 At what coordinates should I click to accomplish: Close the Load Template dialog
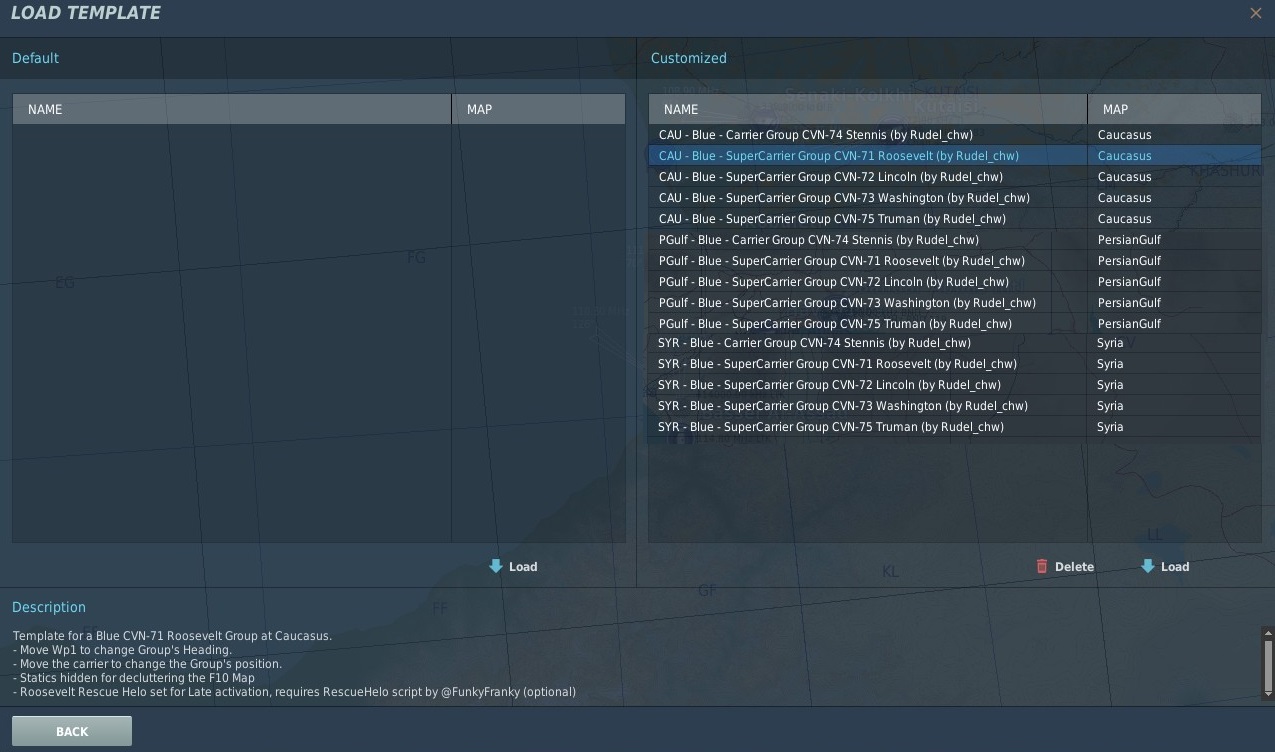click(1255, 13)
